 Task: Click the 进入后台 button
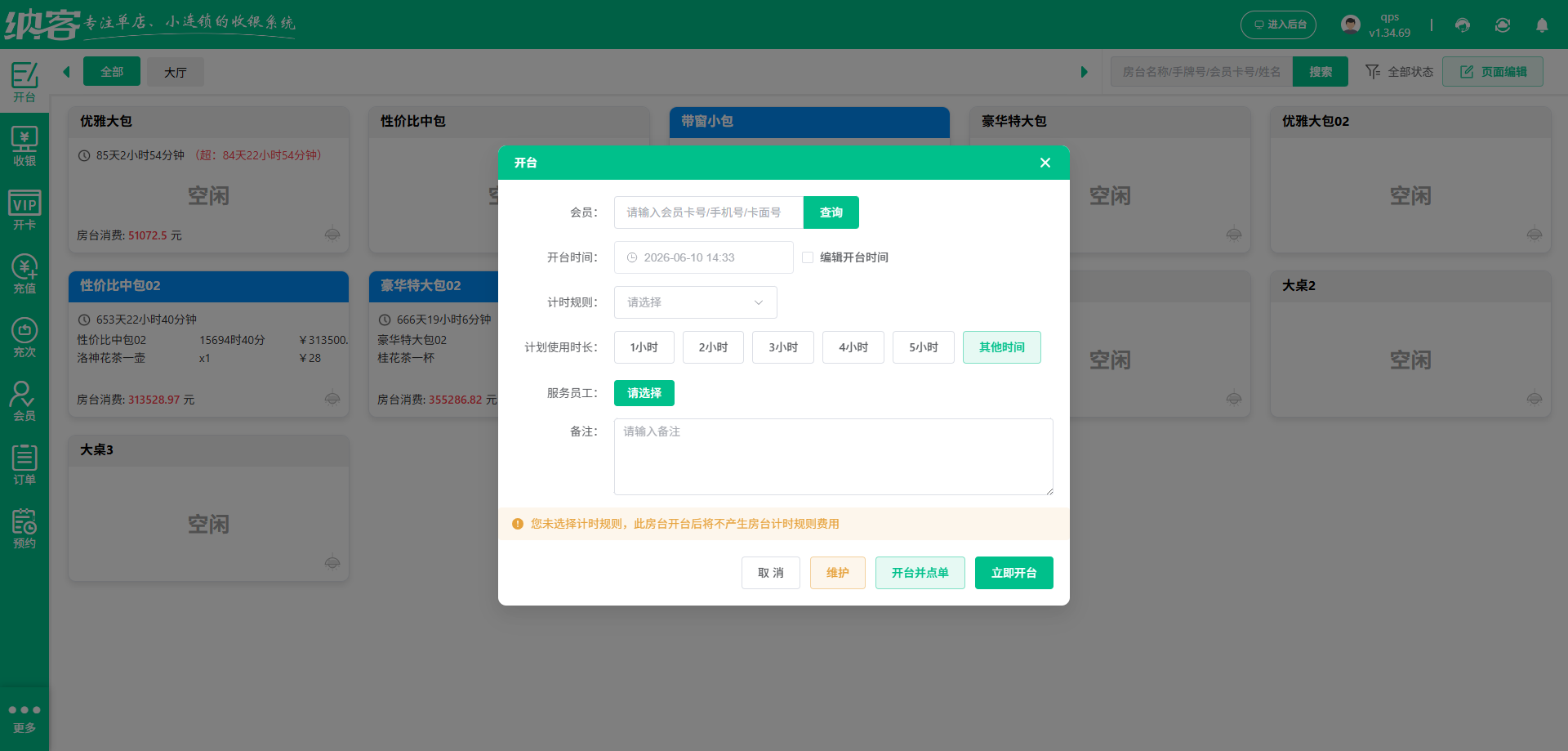pyautogui.click(x=1279, y=25)
